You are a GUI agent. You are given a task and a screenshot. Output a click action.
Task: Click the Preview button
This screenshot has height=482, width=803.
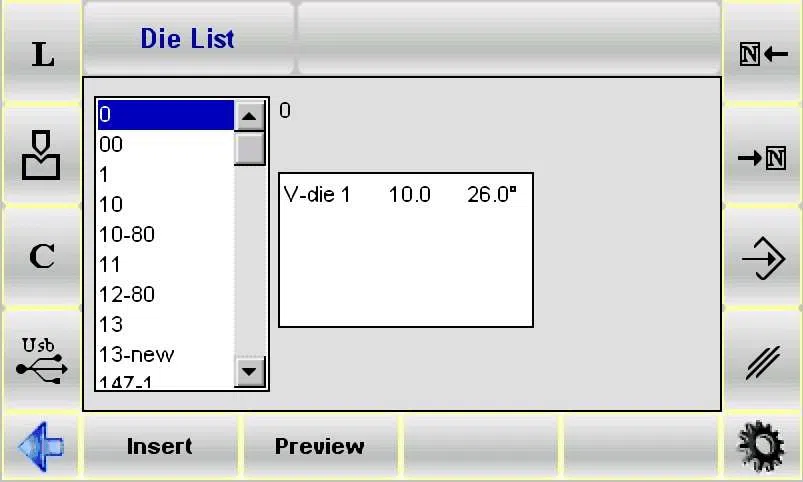point(320,446)
